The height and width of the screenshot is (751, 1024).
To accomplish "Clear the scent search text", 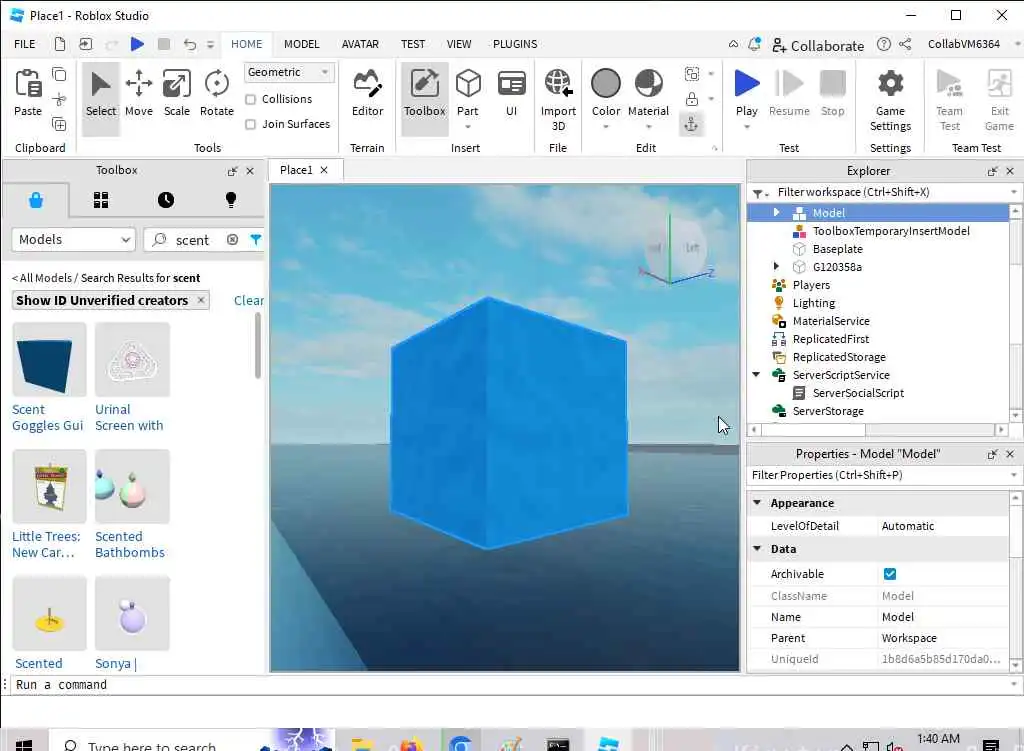I will 232,240.
